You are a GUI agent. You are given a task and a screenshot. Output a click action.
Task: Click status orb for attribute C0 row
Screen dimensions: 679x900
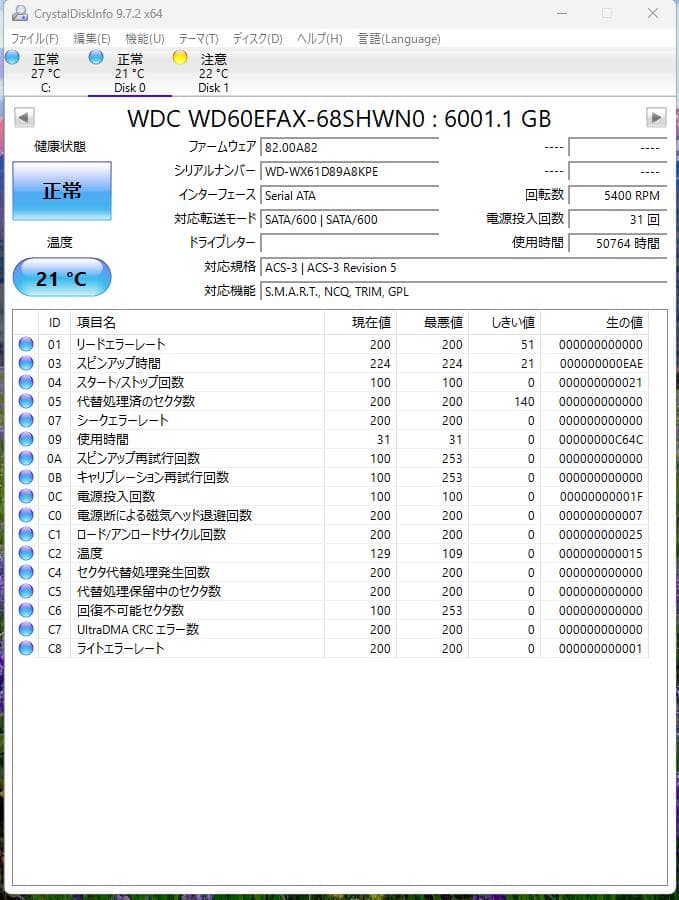26,515
